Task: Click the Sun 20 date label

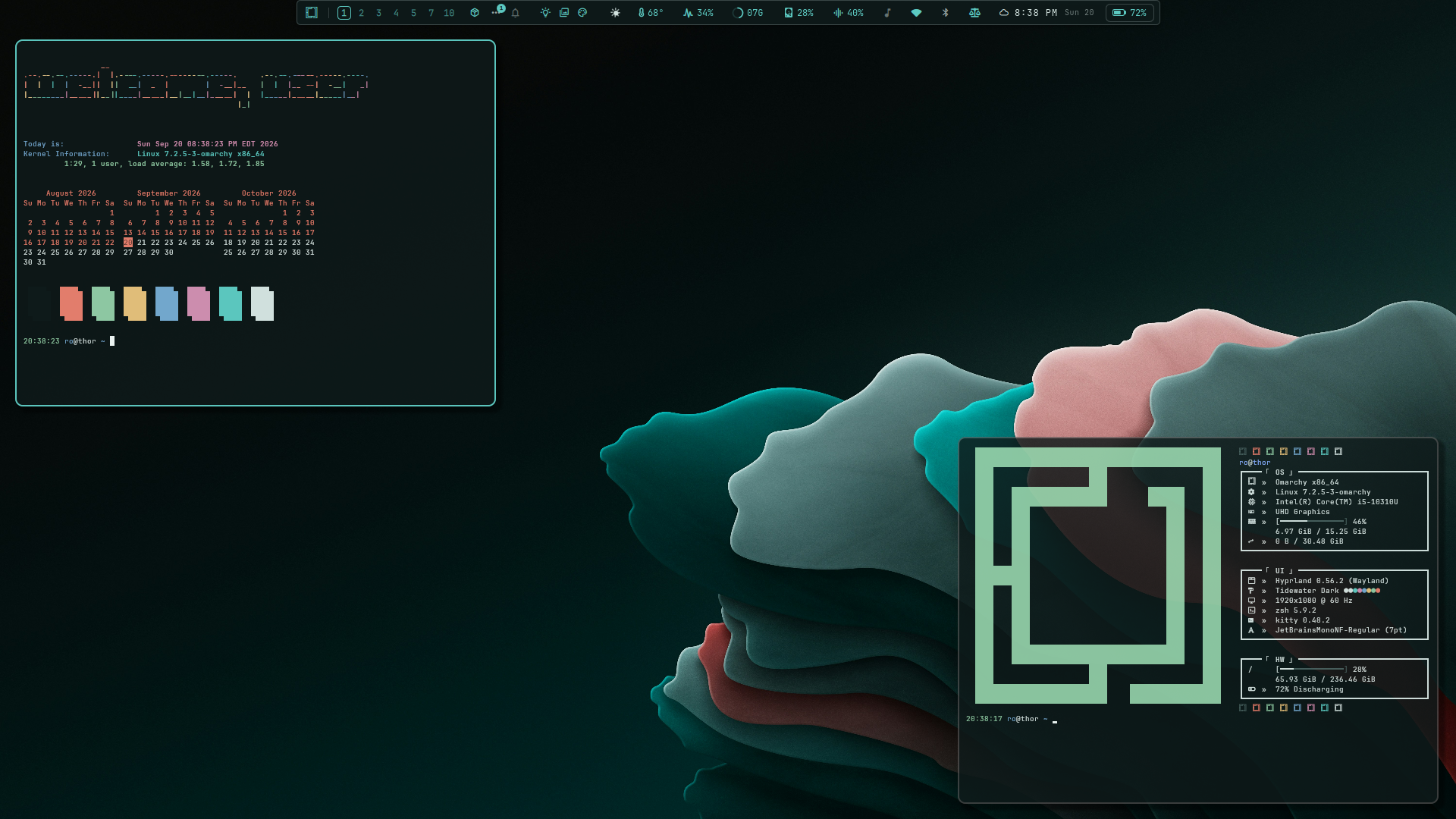Action: (1079, 13)
